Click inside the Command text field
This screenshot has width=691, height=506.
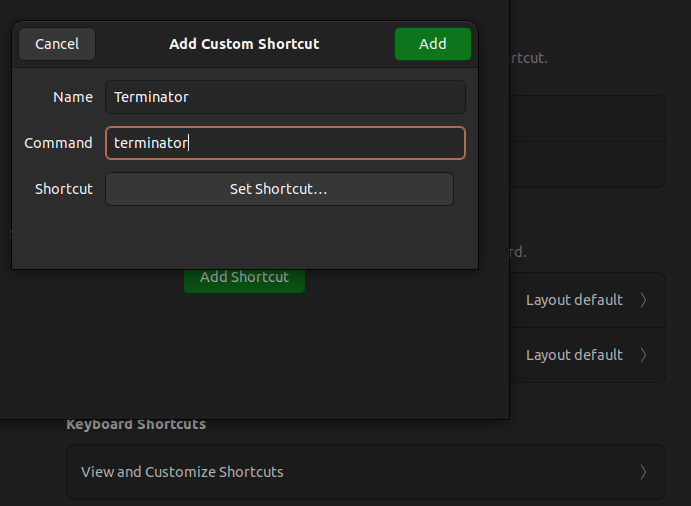tap(285, 143)
